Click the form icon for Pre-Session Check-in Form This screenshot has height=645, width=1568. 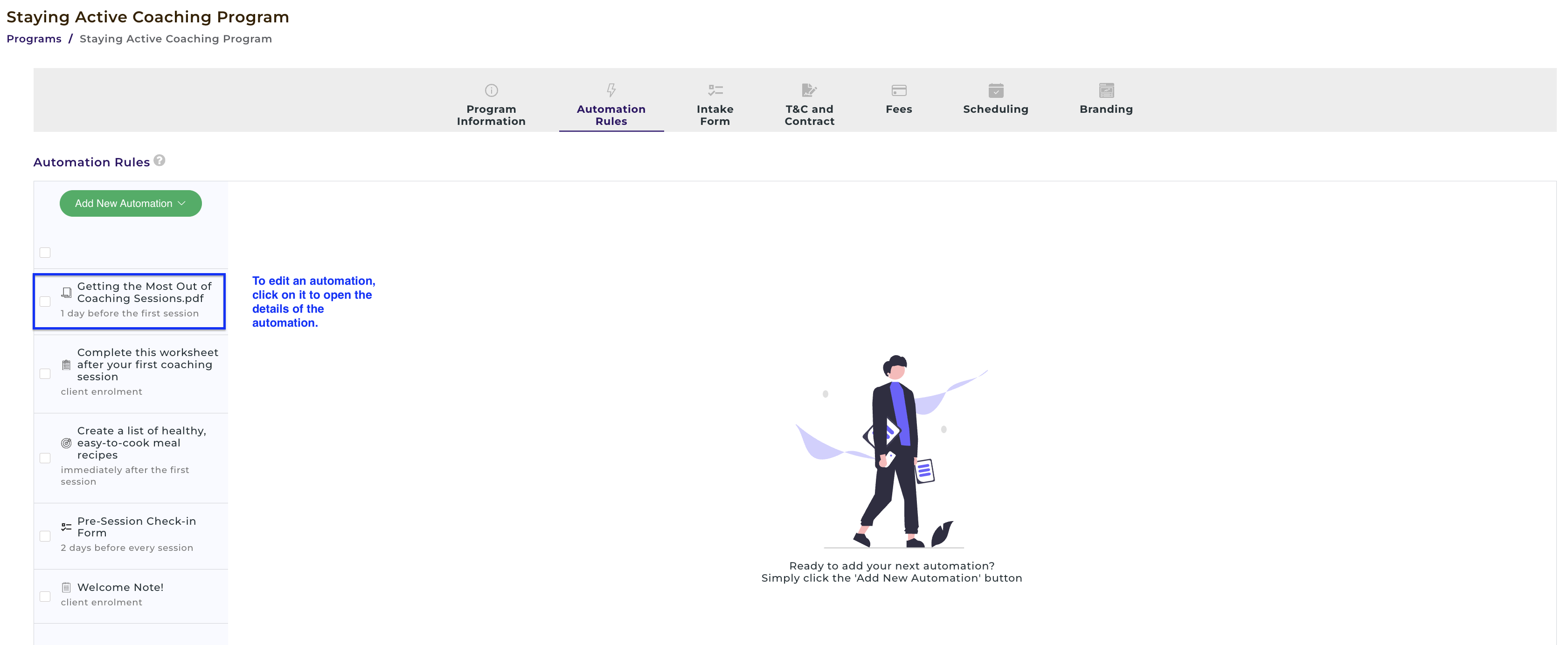click(66, 527)
